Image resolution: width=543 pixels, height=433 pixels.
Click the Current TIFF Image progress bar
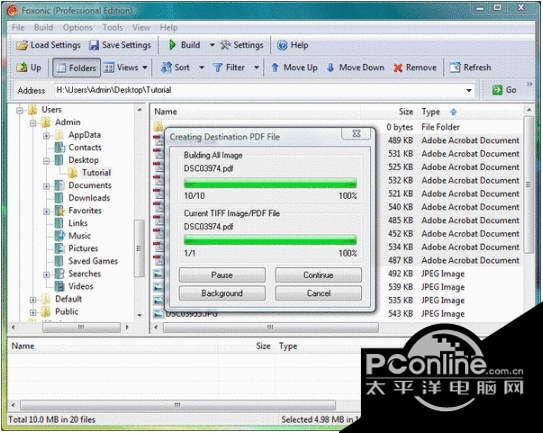[270, 240]
